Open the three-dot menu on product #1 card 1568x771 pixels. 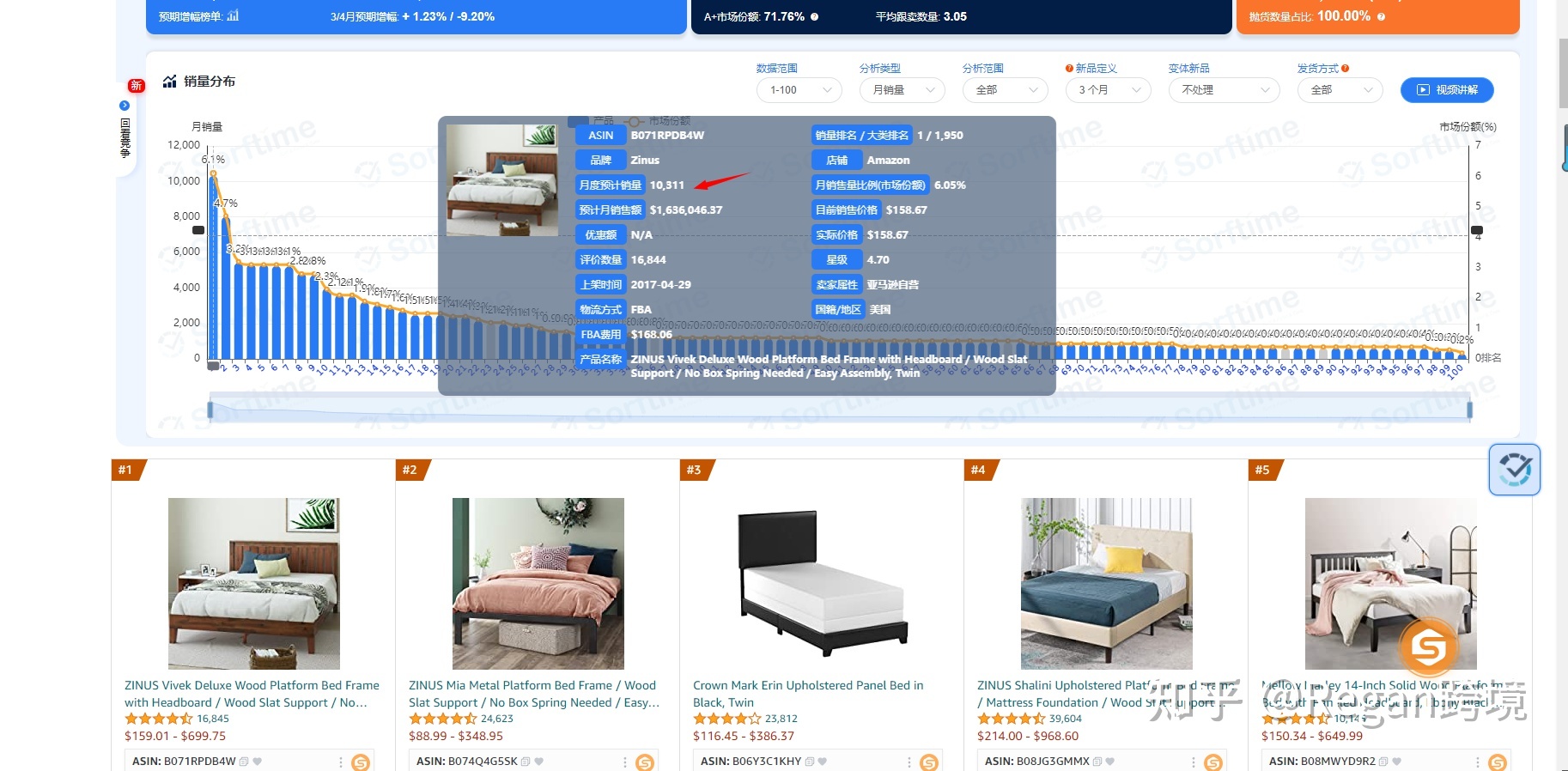point(341,762)
